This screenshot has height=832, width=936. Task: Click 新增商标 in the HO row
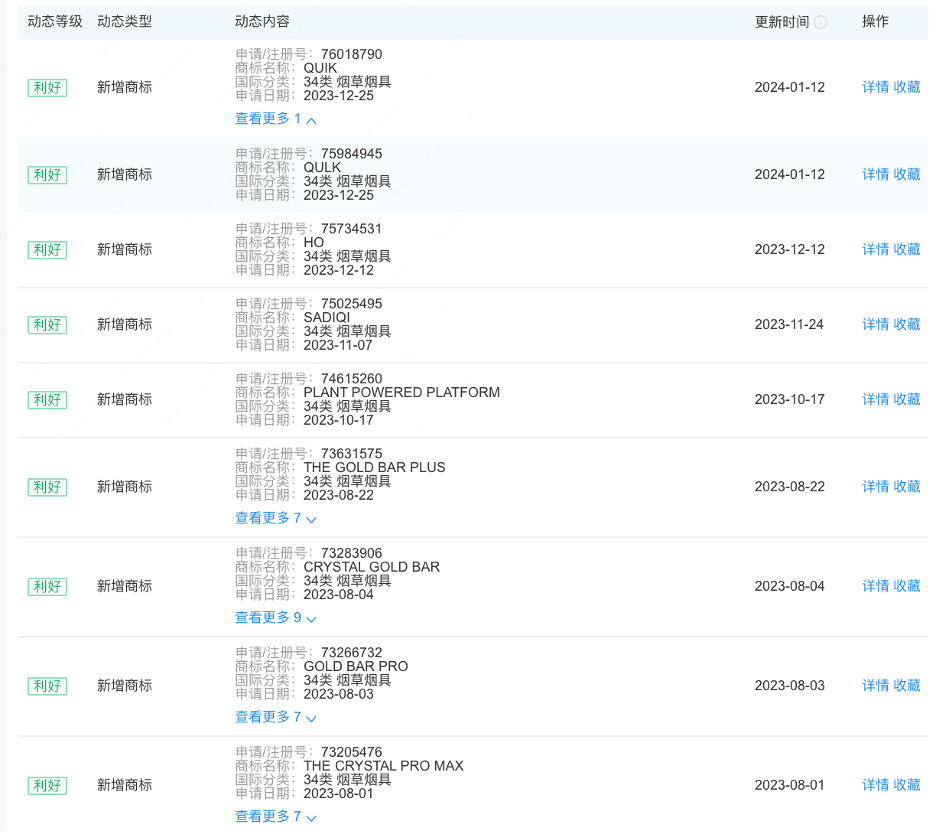(125, 249)
